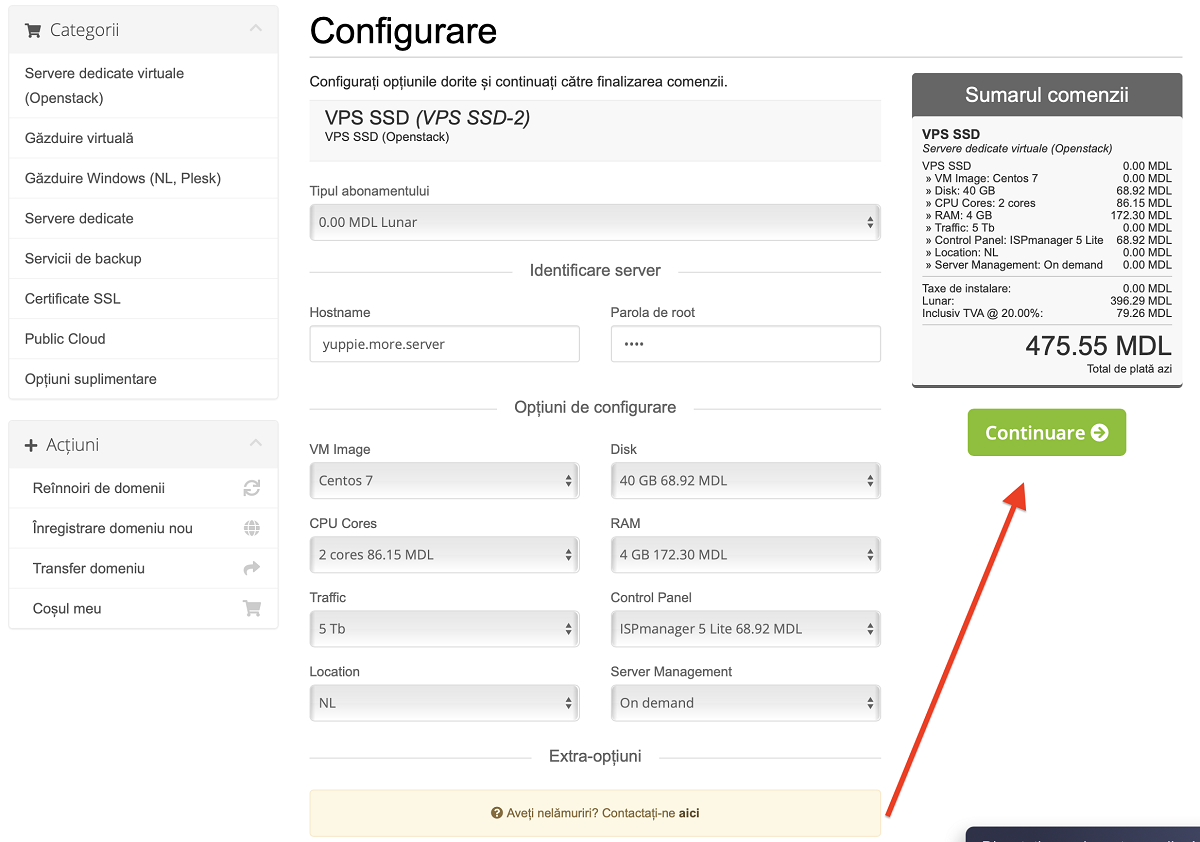Screen dimensions: 1200x842
Task: Collapse the Categorii panel chevron
Action: [x=256, y=29]
